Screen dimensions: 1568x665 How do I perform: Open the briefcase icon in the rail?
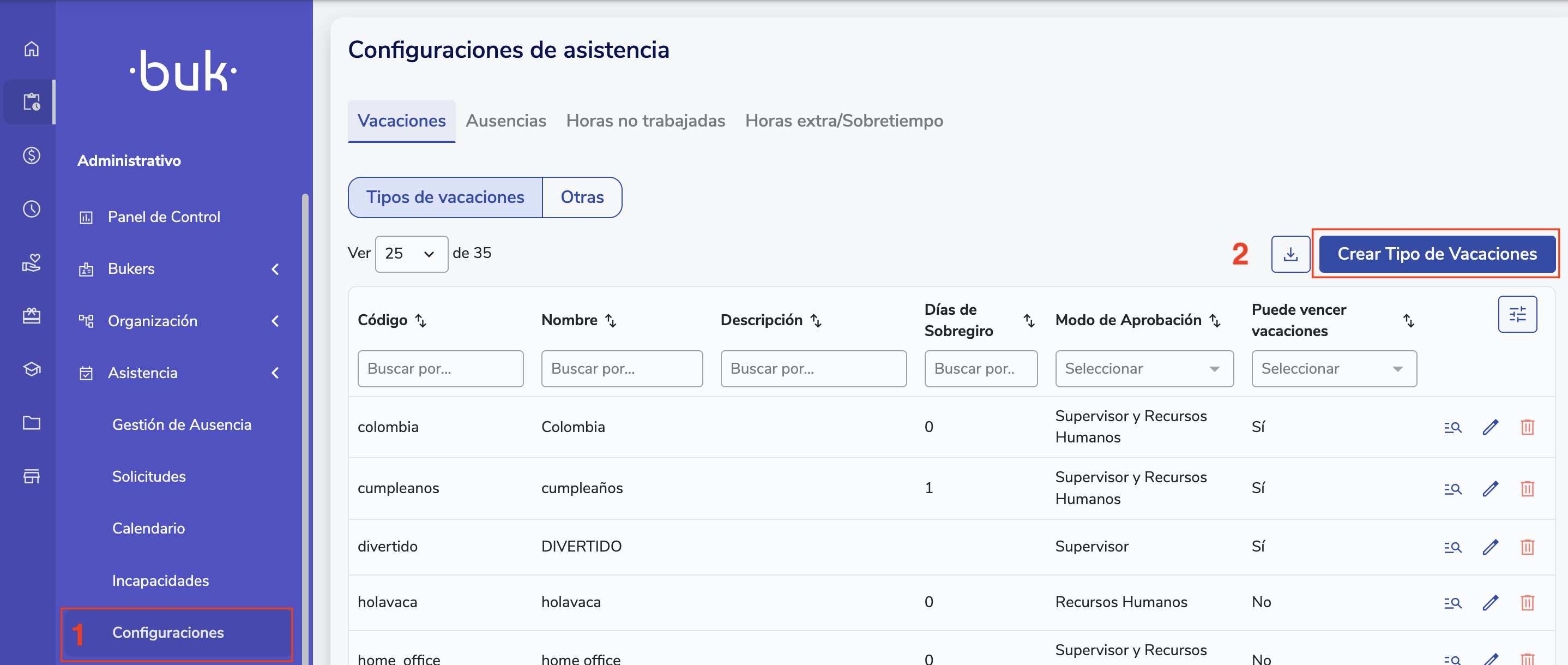32,315
